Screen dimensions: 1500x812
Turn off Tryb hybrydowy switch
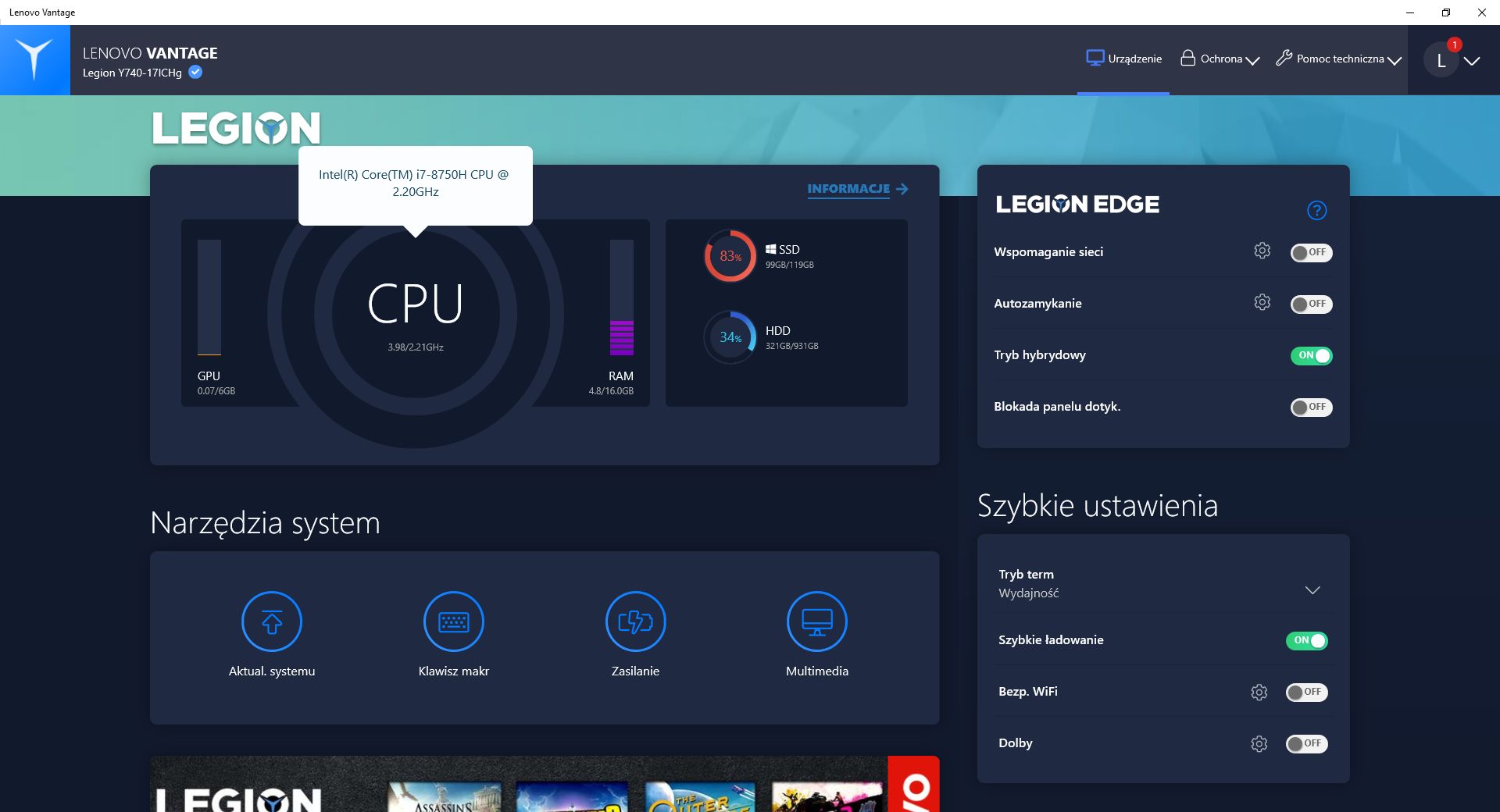click(1311, 355)
